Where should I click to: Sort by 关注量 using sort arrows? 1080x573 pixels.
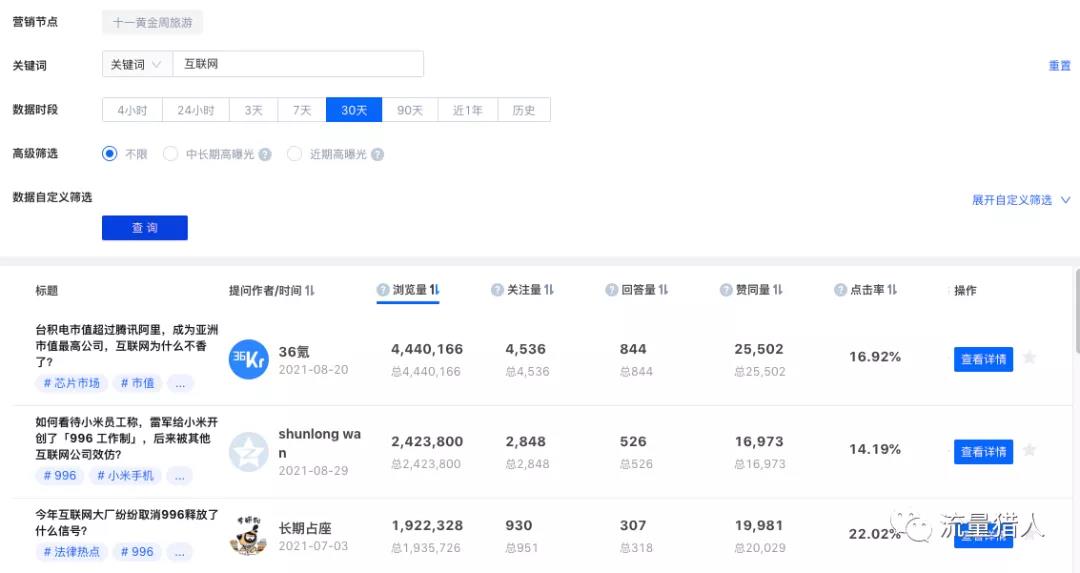[549, 290]
